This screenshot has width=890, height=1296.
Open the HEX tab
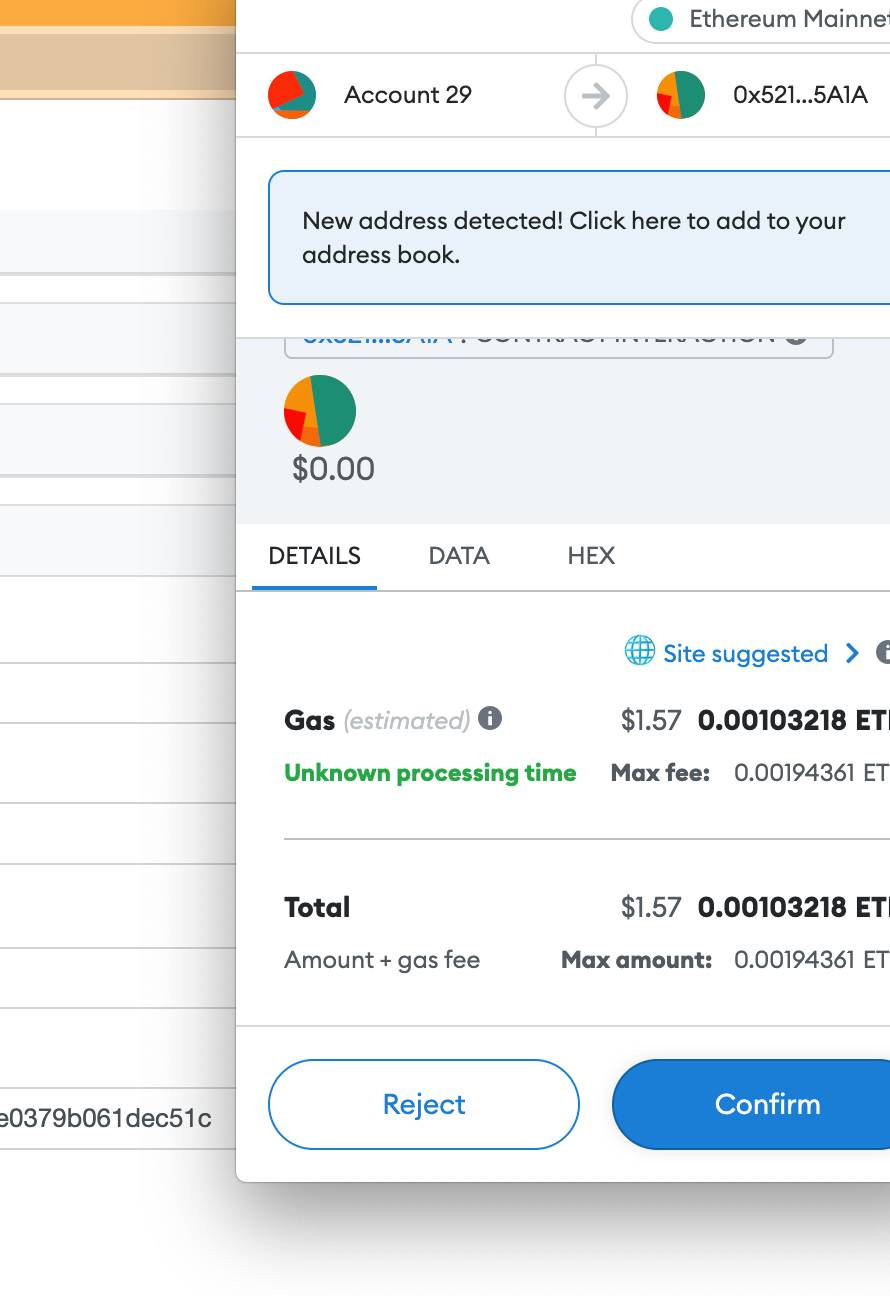(591, 556)
